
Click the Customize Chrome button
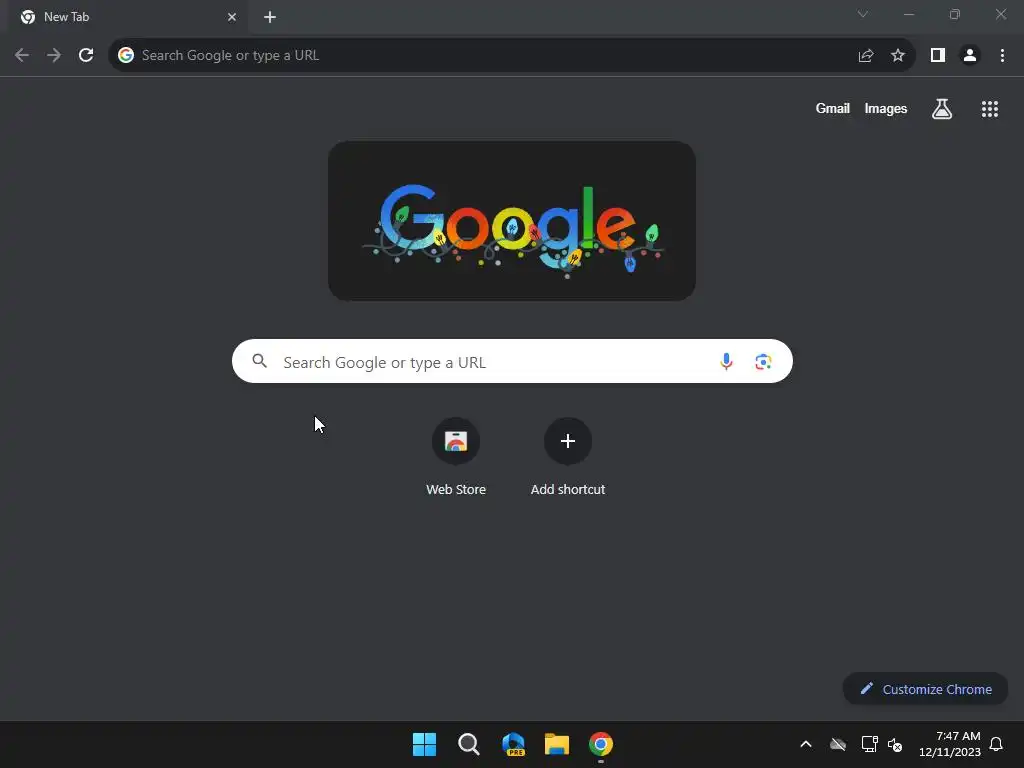pyautogui.click(x=925, y=689)
